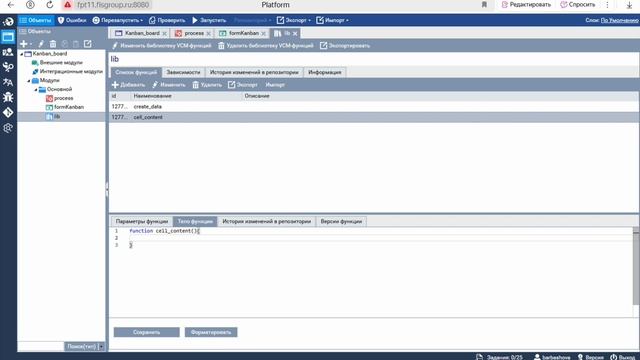Collapse the Kanban_board tree node
This screenshot has height=360, width=640.
[22, 54]
